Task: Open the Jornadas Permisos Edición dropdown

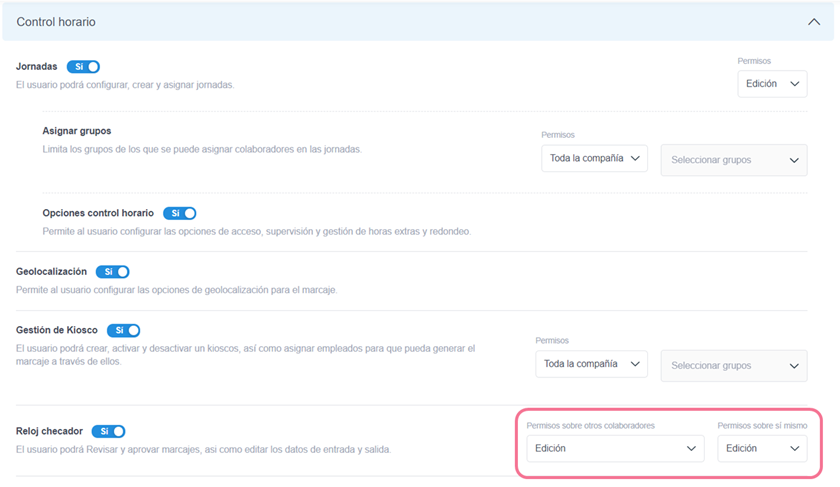Action: click(x=771, y=84)
